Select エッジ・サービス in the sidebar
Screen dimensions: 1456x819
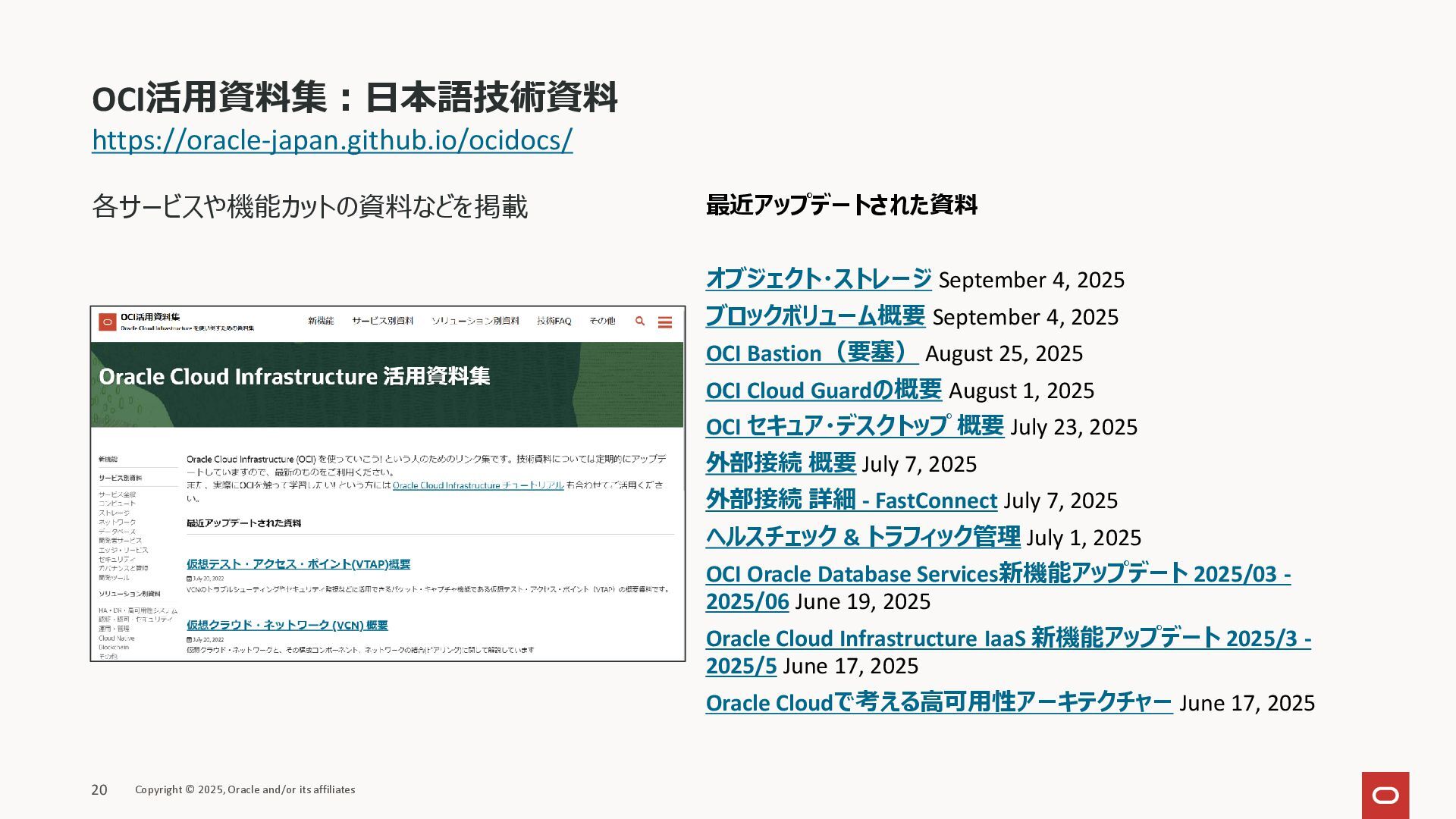(x=123, y=550)
